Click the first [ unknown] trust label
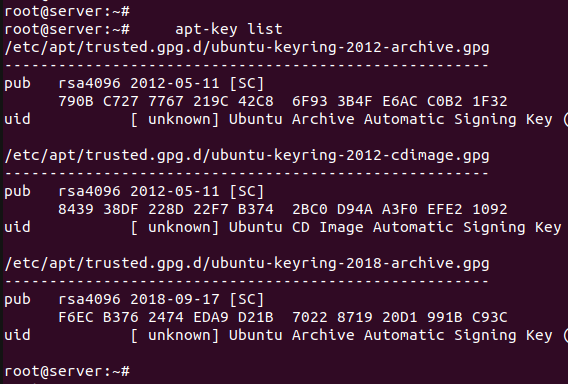This screenshot has height=384, width=568. 175,119
